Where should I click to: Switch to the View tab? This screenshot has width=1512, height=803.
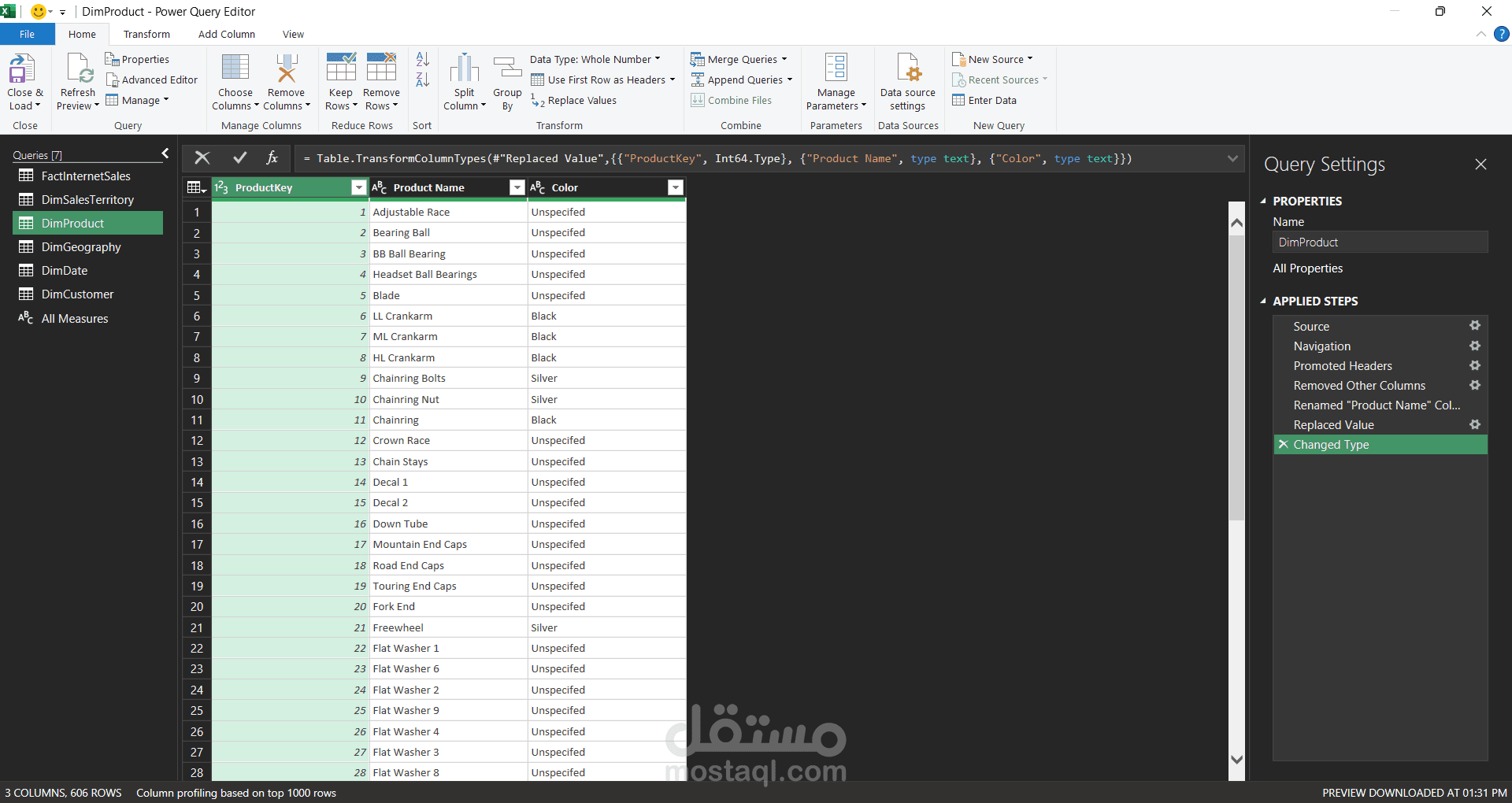pyautogui.click(x=293, y=34)
